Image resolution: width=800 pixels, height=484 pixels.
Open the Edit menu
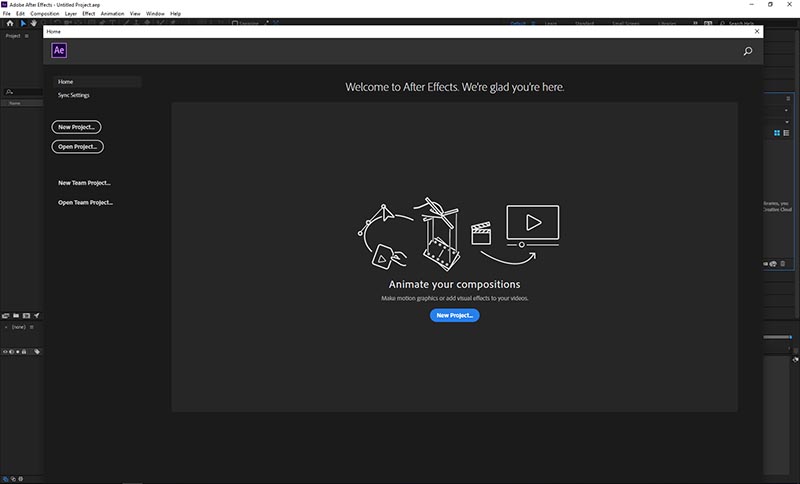[x=20, y=14]
